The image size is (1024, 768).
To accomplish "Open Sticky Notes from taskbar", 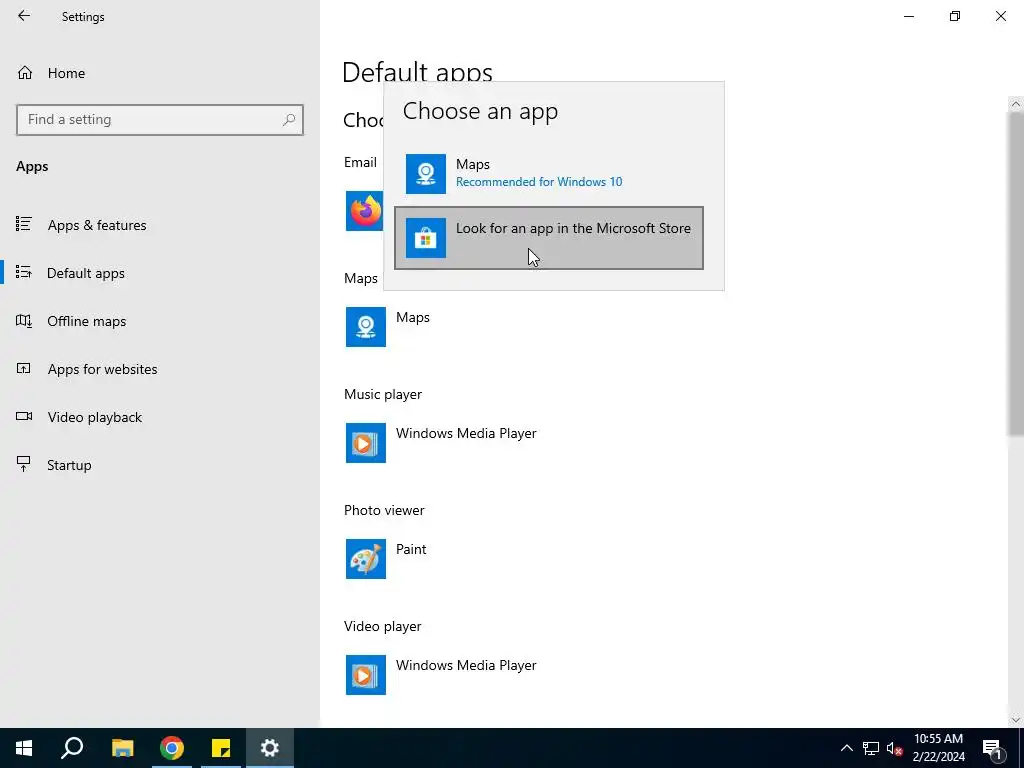I will click(x=221, y=748).
